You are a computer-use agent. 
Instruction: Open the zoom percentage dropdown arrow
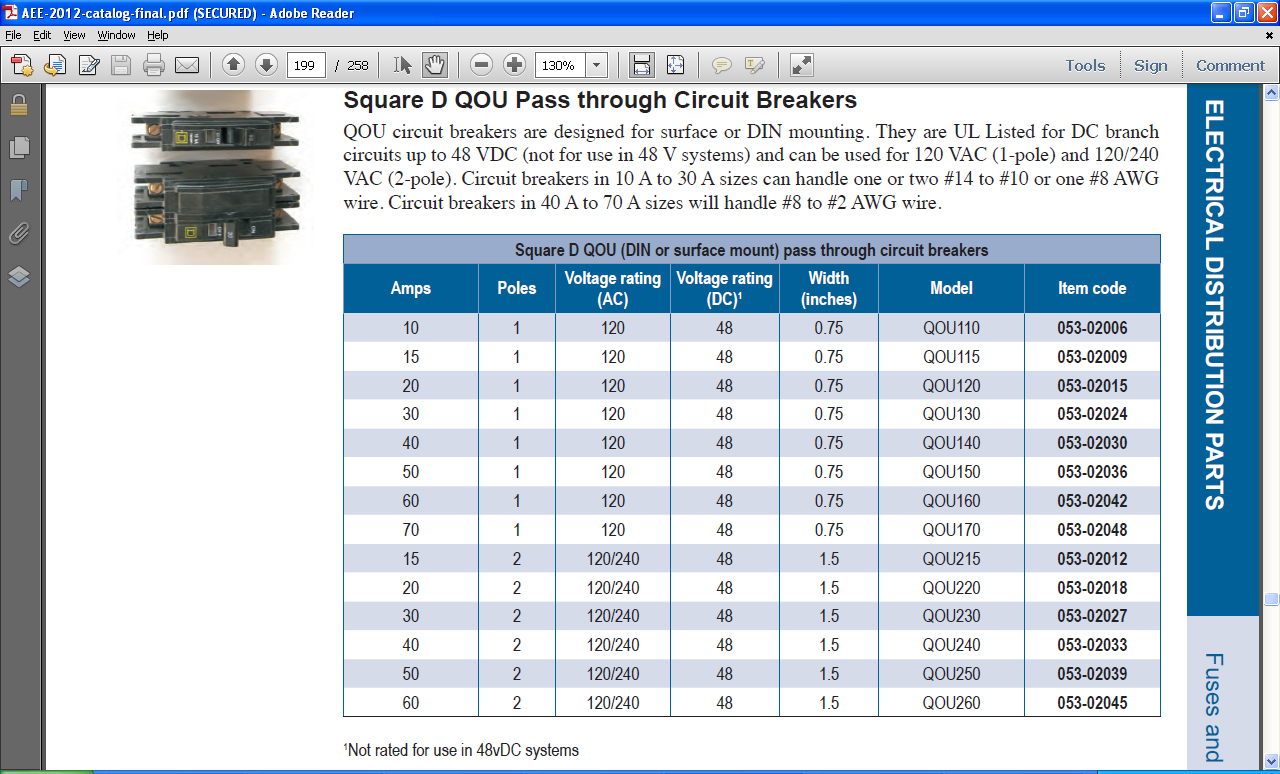(597, 66)
